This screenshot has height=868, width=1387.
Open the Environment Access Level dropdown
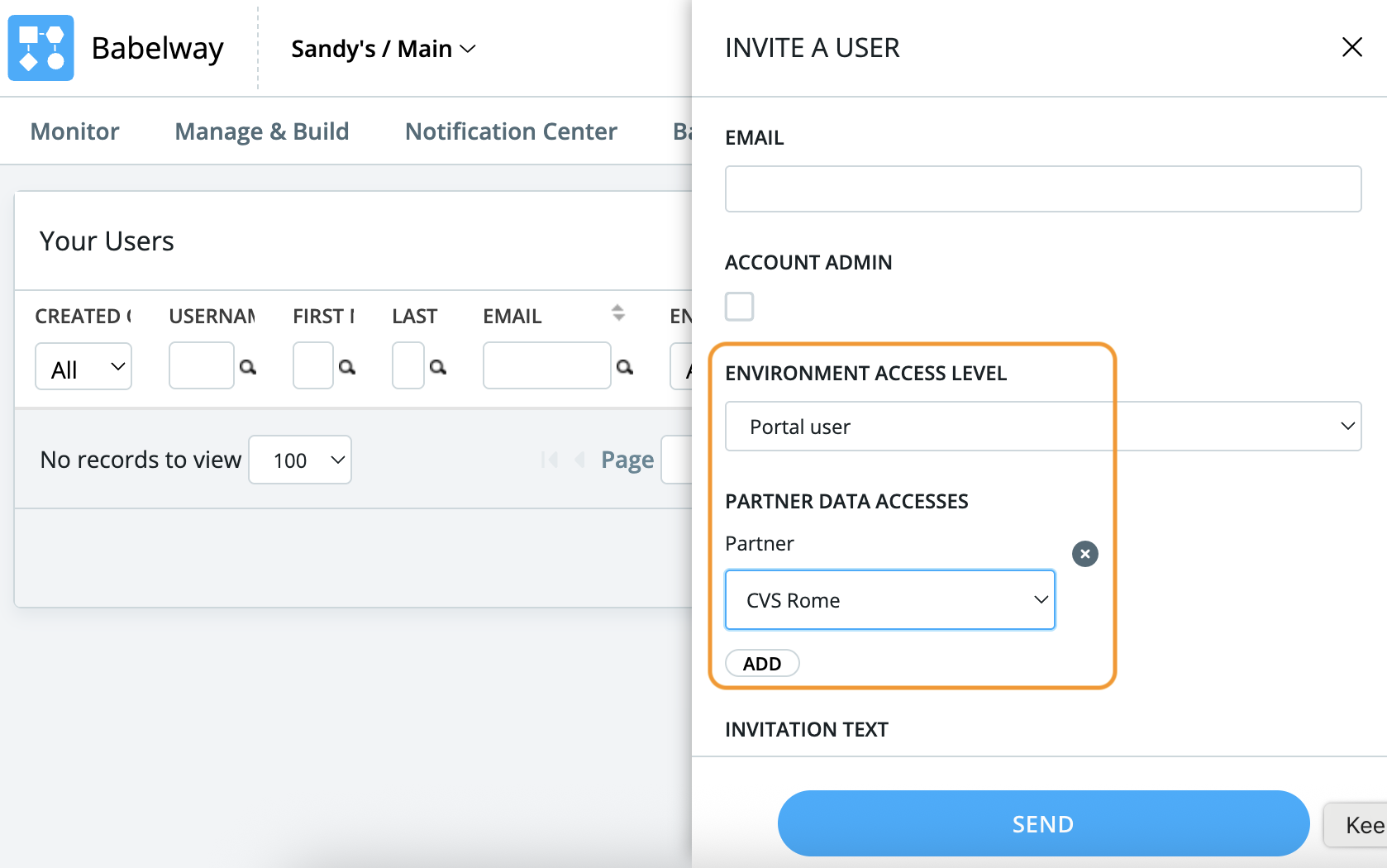tap(1042, 427)
